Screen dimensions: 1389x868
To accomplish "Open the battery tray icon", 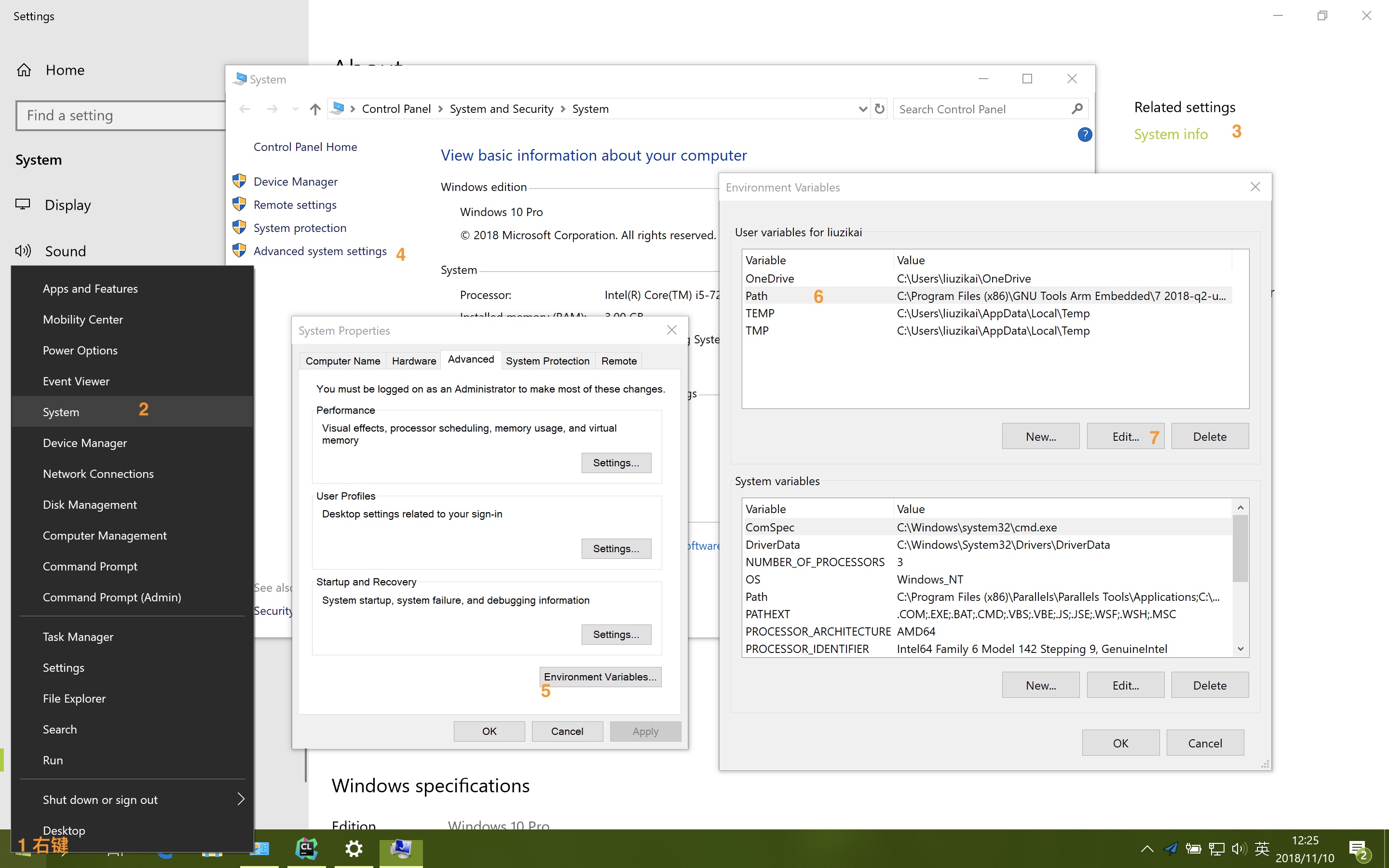I will (x=1193, y=849).
